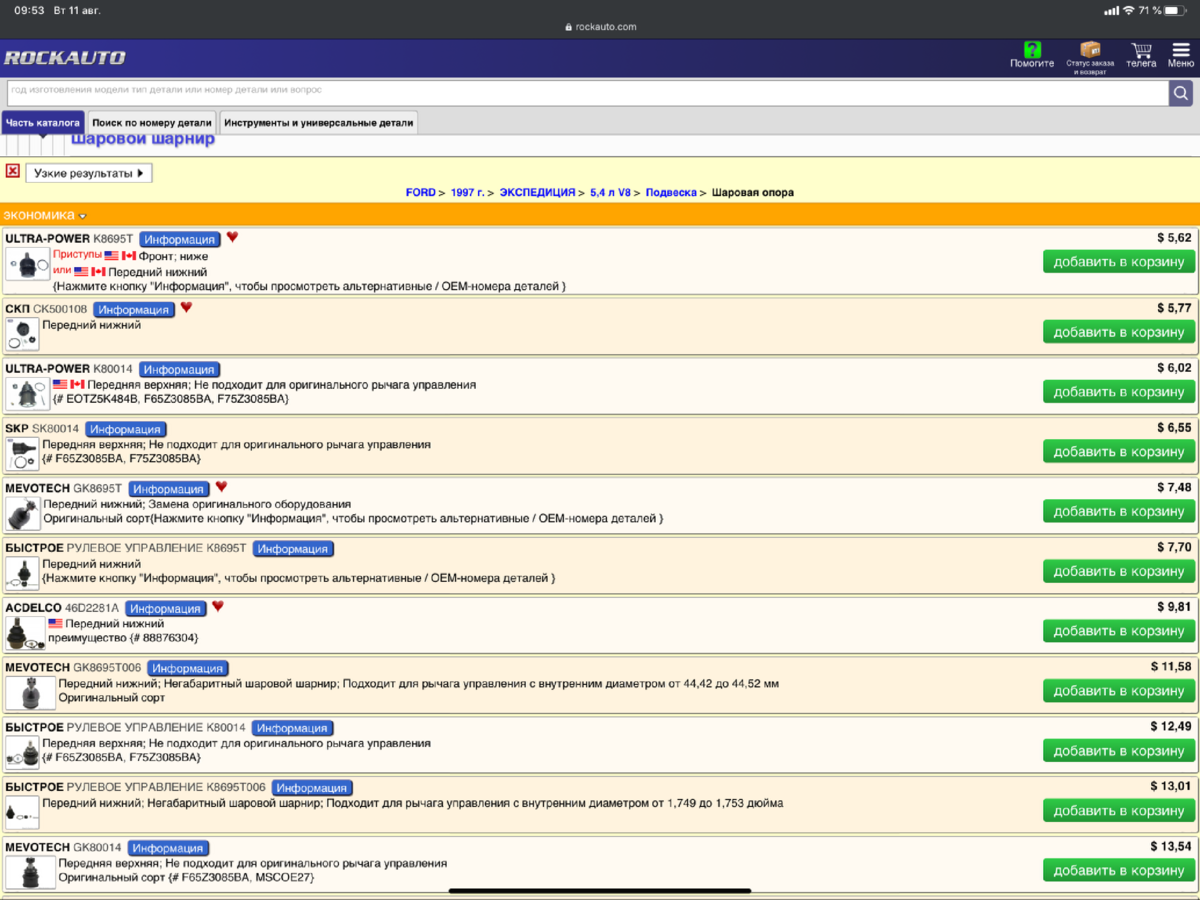Click 'Шаровая опора' breadcrumb text
Image resolution: width=1200 pixels, height=900 pixels.
753,192
